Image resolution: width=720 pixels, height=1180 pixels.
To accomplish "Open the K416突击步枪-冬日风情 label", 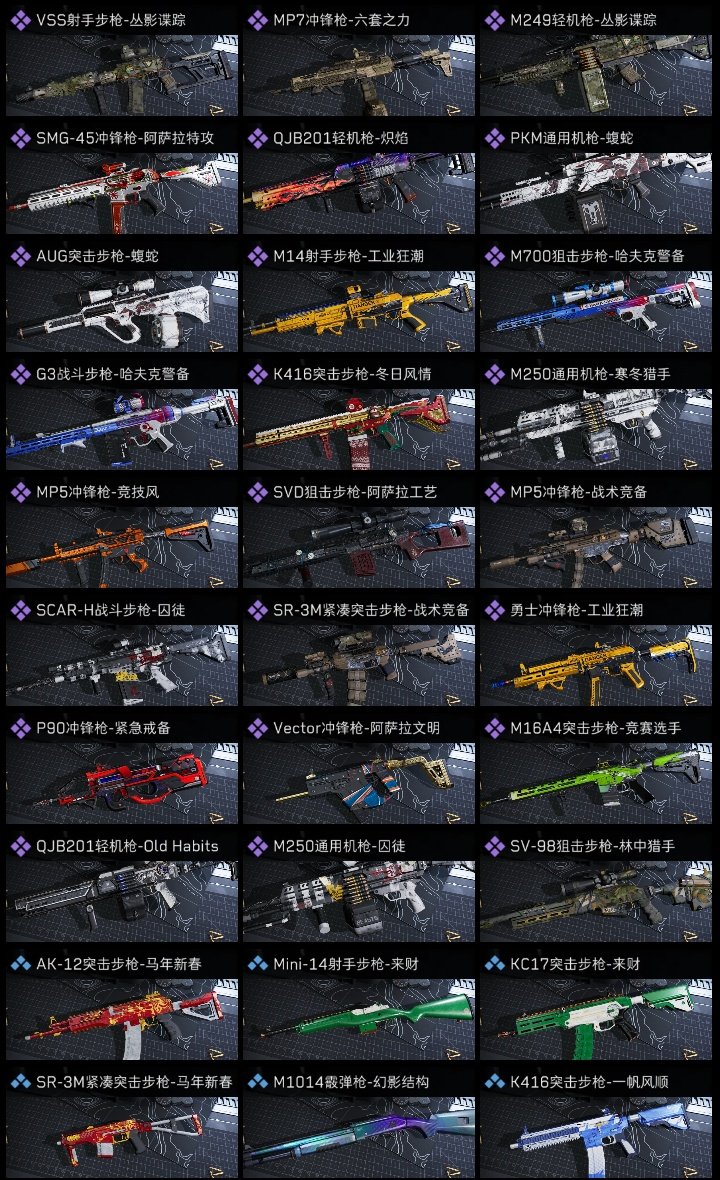I will point(351,374).
